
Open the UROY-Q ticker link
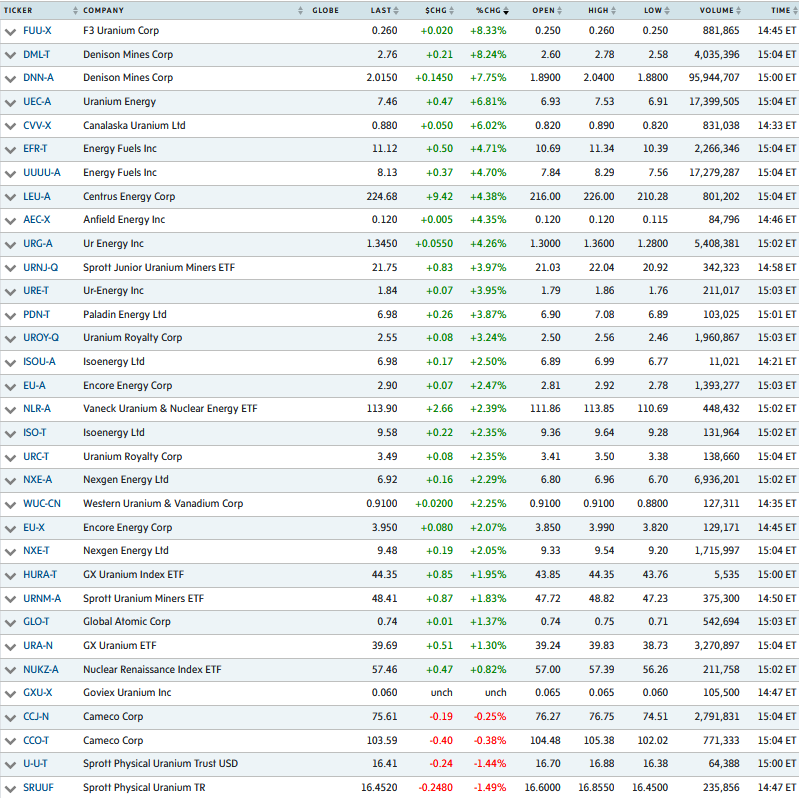(x=41, y=337)
